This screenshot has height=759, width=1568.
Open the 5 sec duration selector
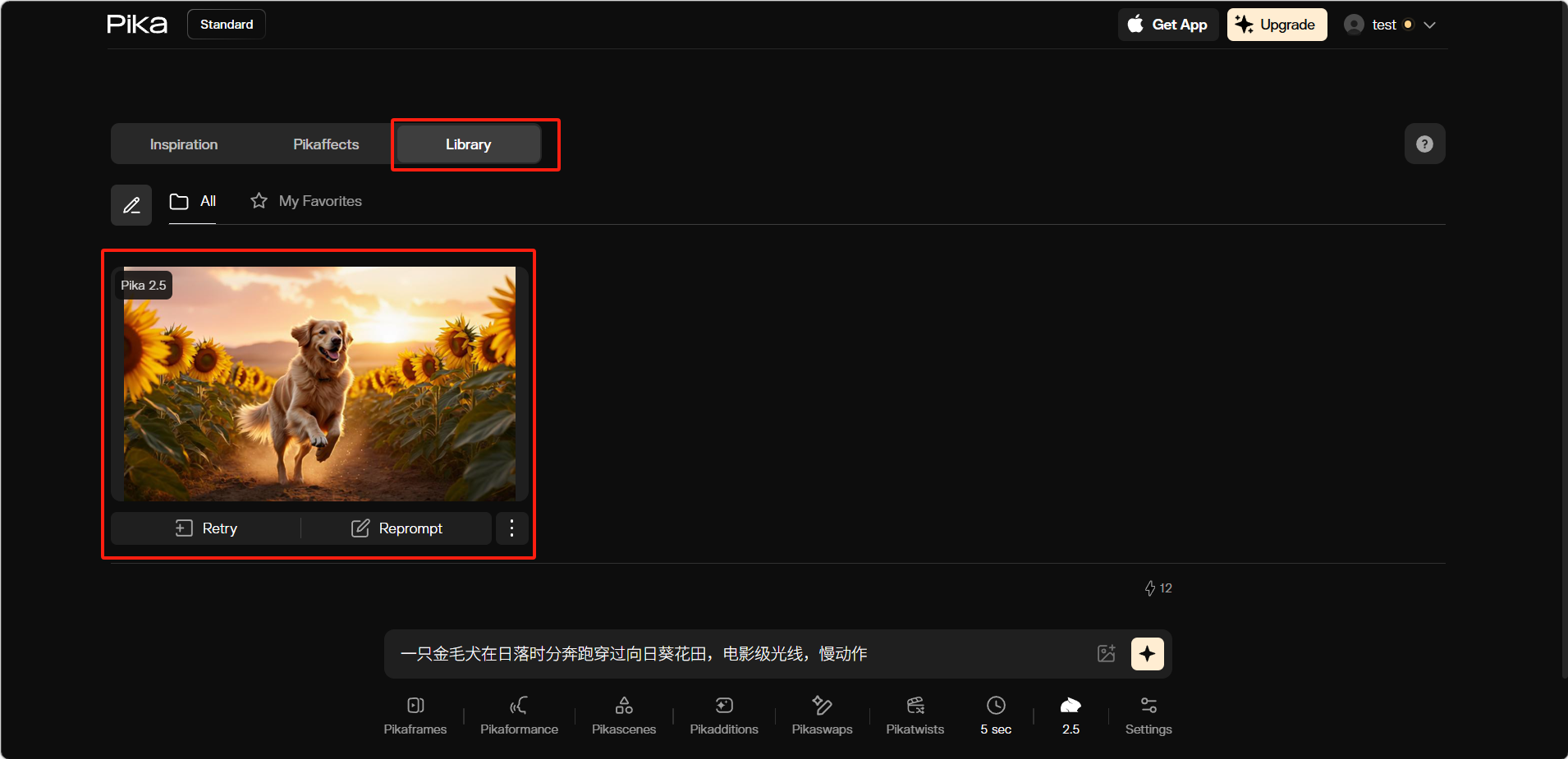[x=996, y=715]
